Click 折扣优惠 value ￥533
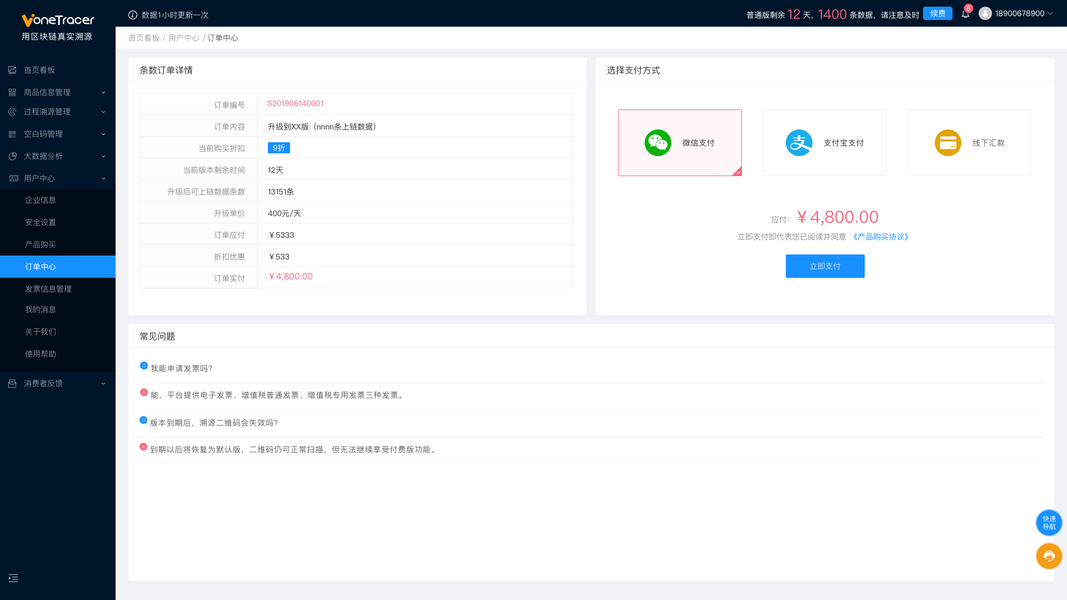The height and width of the screenshot is (600, 1067). point(279,257)
